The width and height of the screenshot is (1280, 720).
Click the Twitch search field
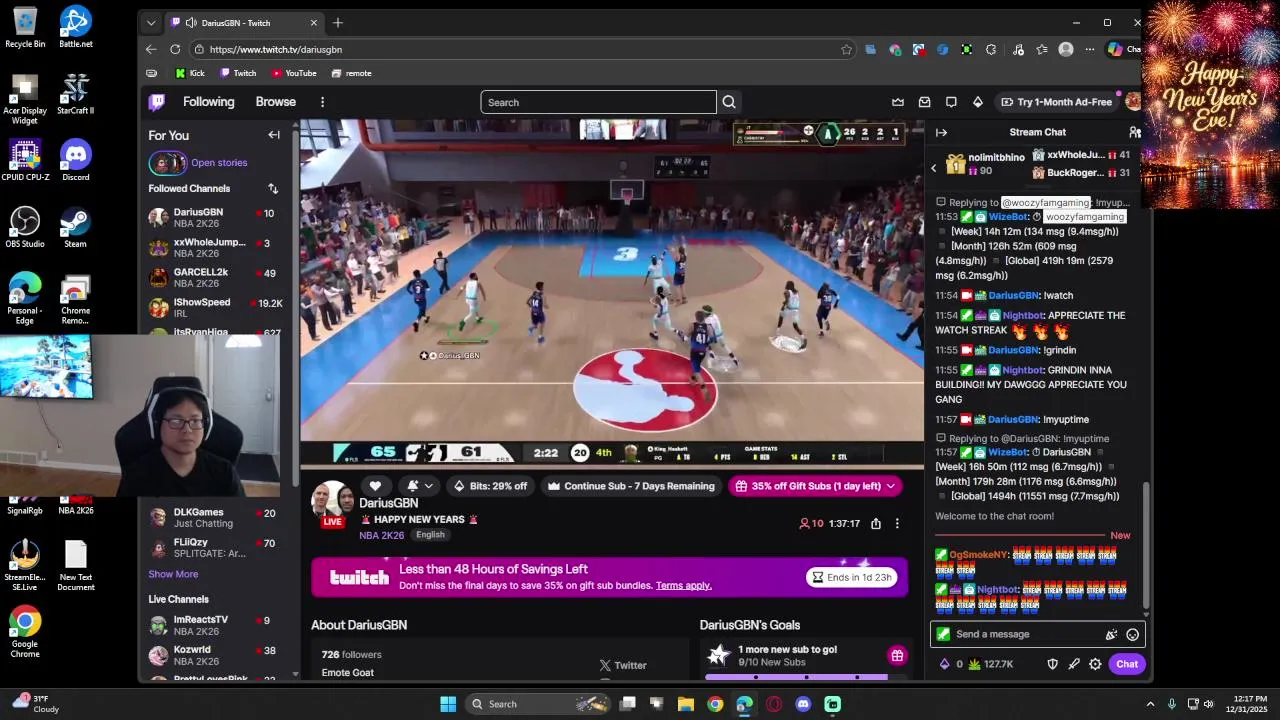[598, 102]
